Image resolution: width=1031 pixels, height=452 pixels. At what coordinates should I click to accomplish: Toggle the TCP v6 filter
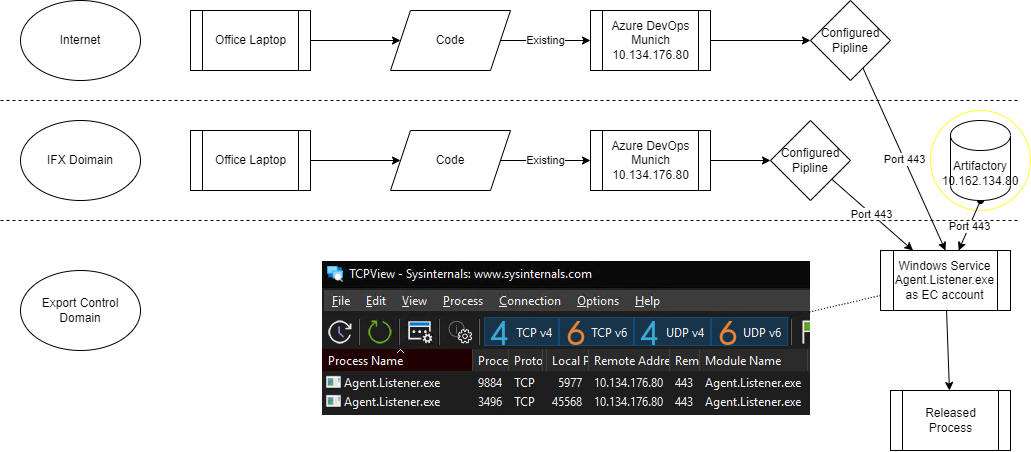pyautogui.click(x=597, y=332)
